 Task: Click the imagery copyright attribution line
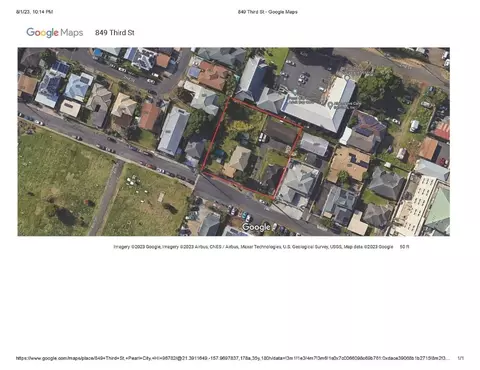[x=253, y=247]
